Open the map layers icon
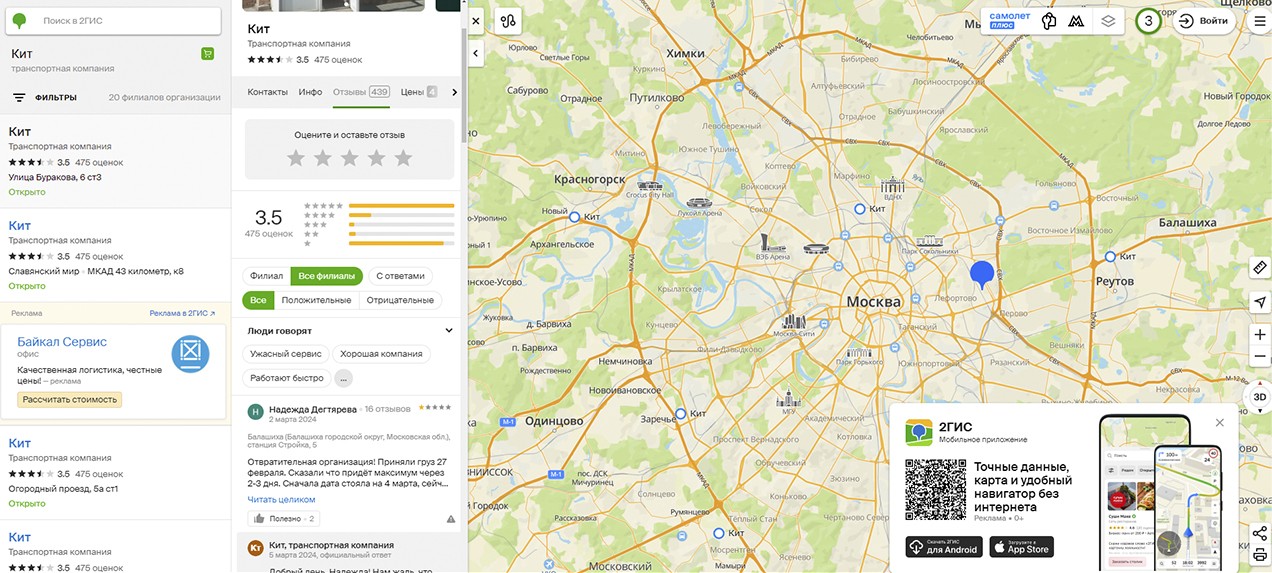Image resolution: width=1272 pixels, height=573 pixels. [x=1107, y=21]
